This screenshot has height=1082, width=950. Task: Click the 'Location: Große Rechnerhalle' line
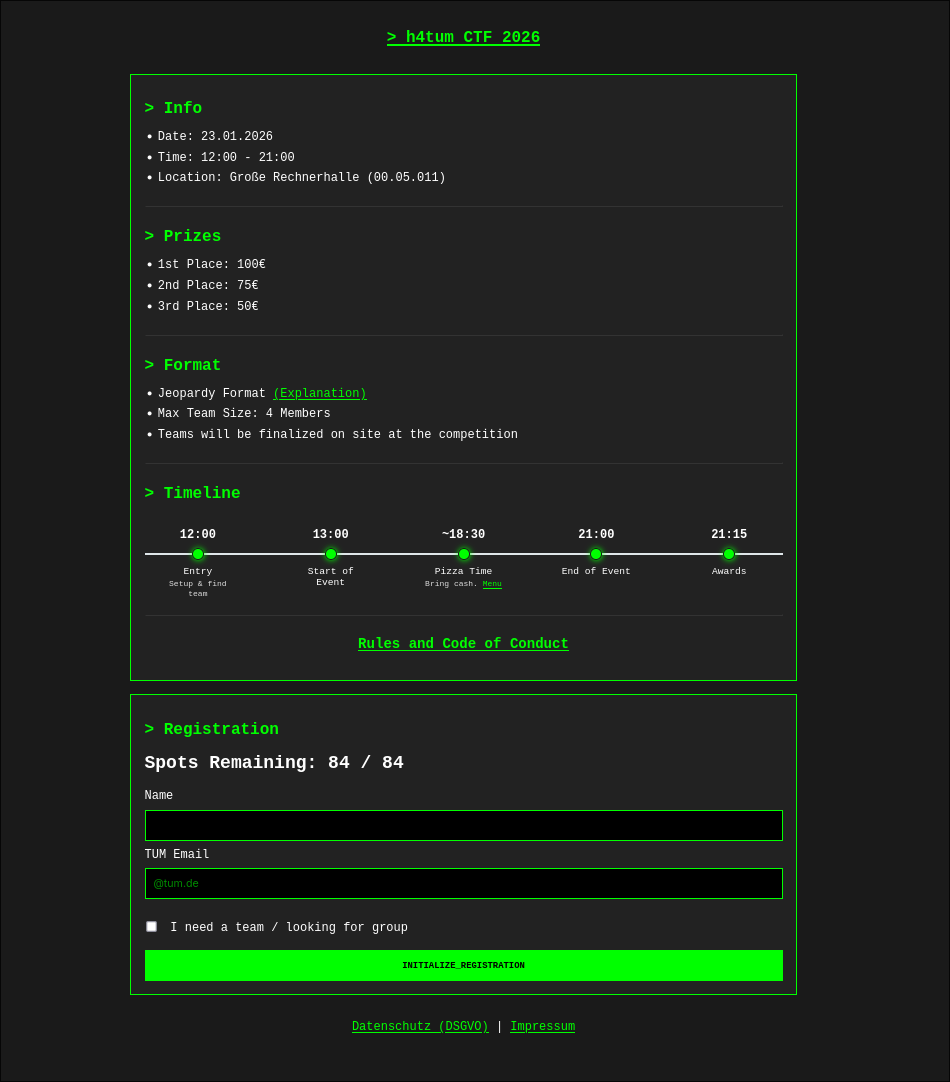click(301, 177)
